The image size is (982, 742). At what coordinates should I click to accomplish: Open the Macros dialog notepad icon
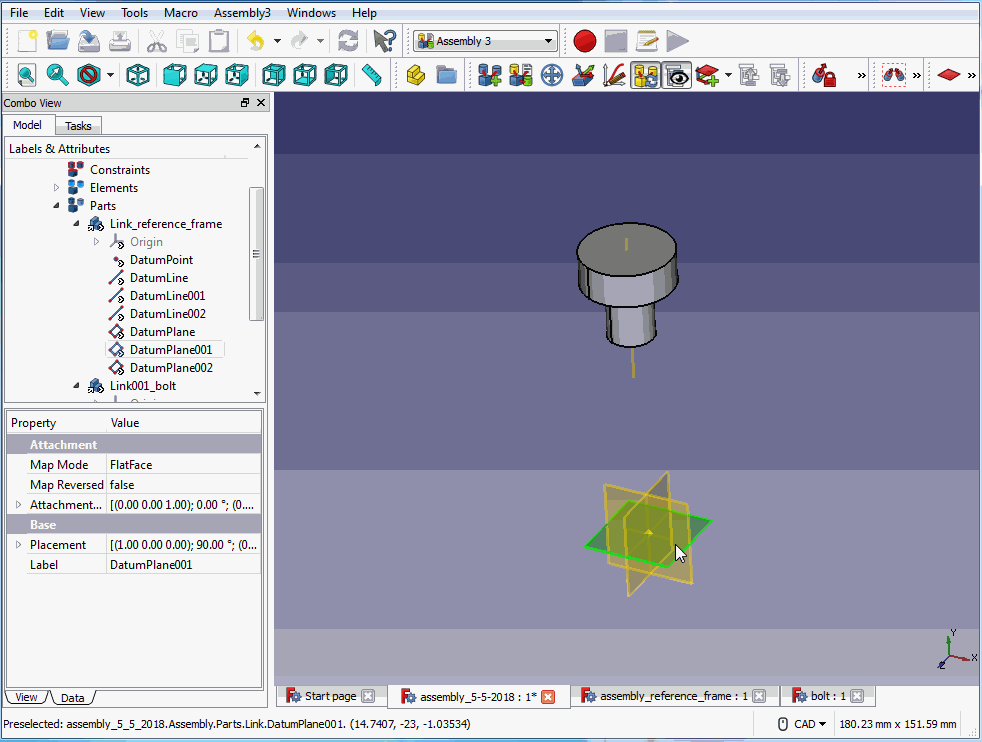(x=646, y=41)
